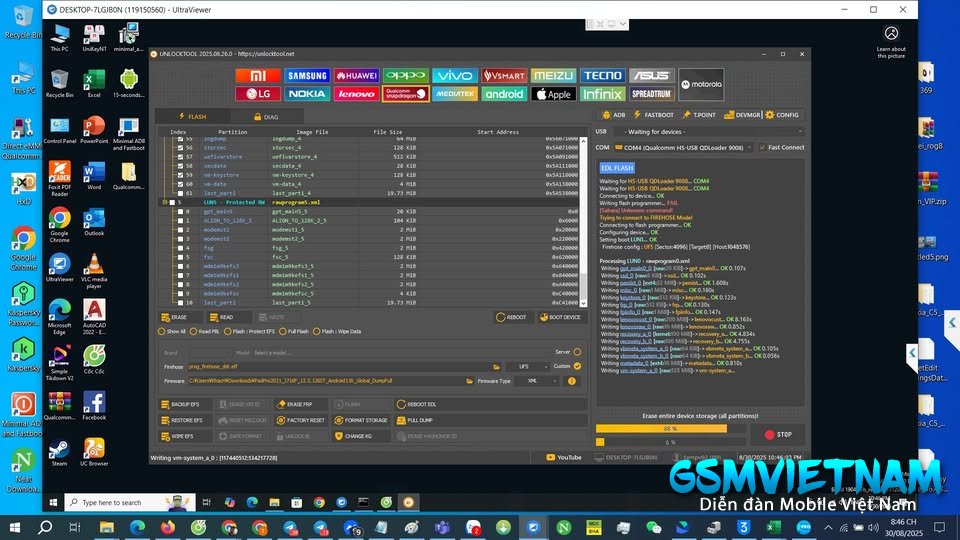The width and height of the screenshot is (960, 540).
Task: Click the CHANGE KG button
Action: tap(361, 437)
